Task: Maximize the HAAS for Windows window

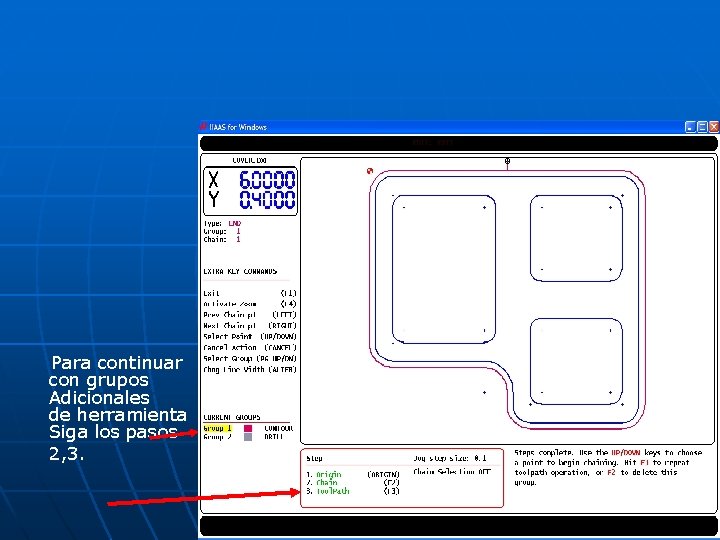Action: (x=702, y=127)
